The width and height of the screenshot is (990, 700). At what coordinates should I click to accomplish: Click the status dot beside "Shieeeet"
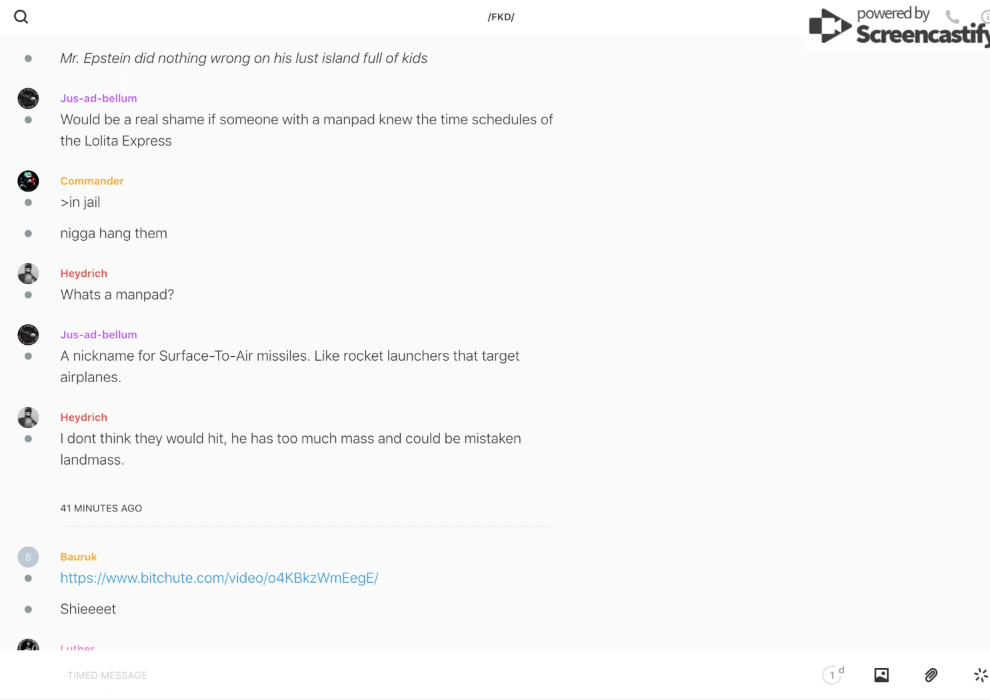click(x=28, y=609)
